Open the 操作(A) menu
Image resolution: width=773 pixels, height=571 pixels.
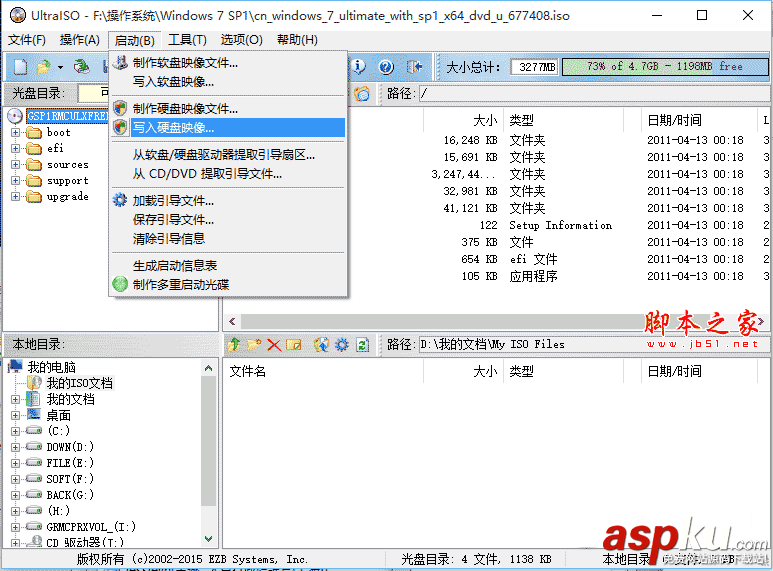tap(79, 39)
